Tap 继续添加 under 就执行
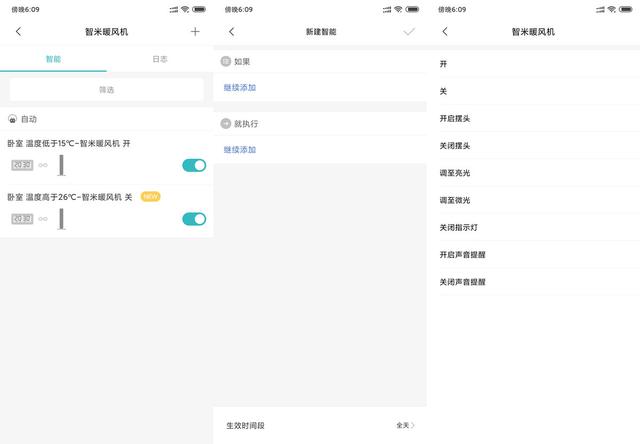 [240, 149]
